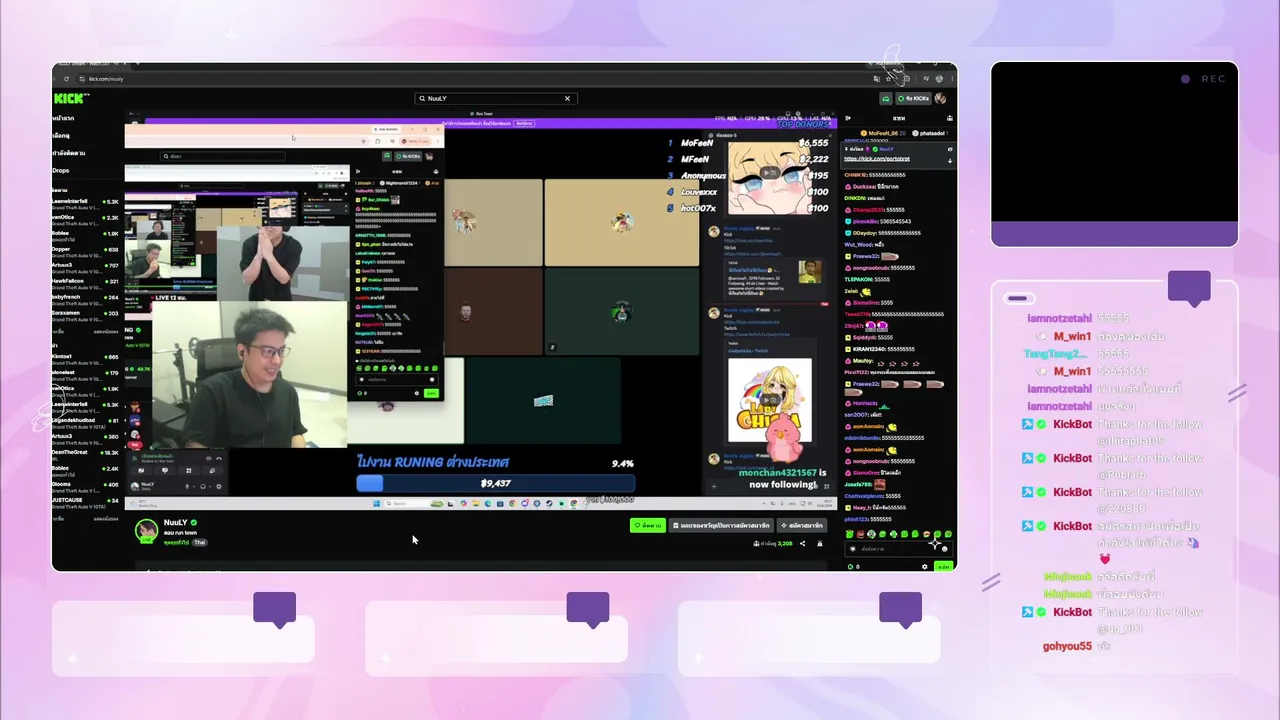1280x720 pixels.
Task: Click username Chathwatpleum in chat
Action: pos(863,496)
